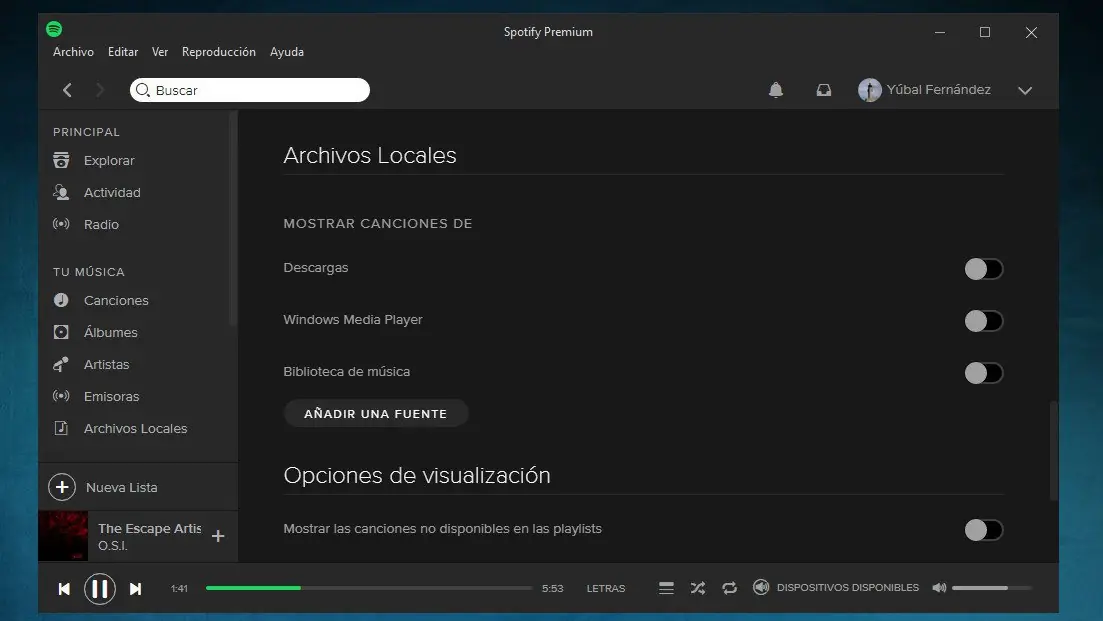Click inside the Buscar search field

tap(250, 89)
